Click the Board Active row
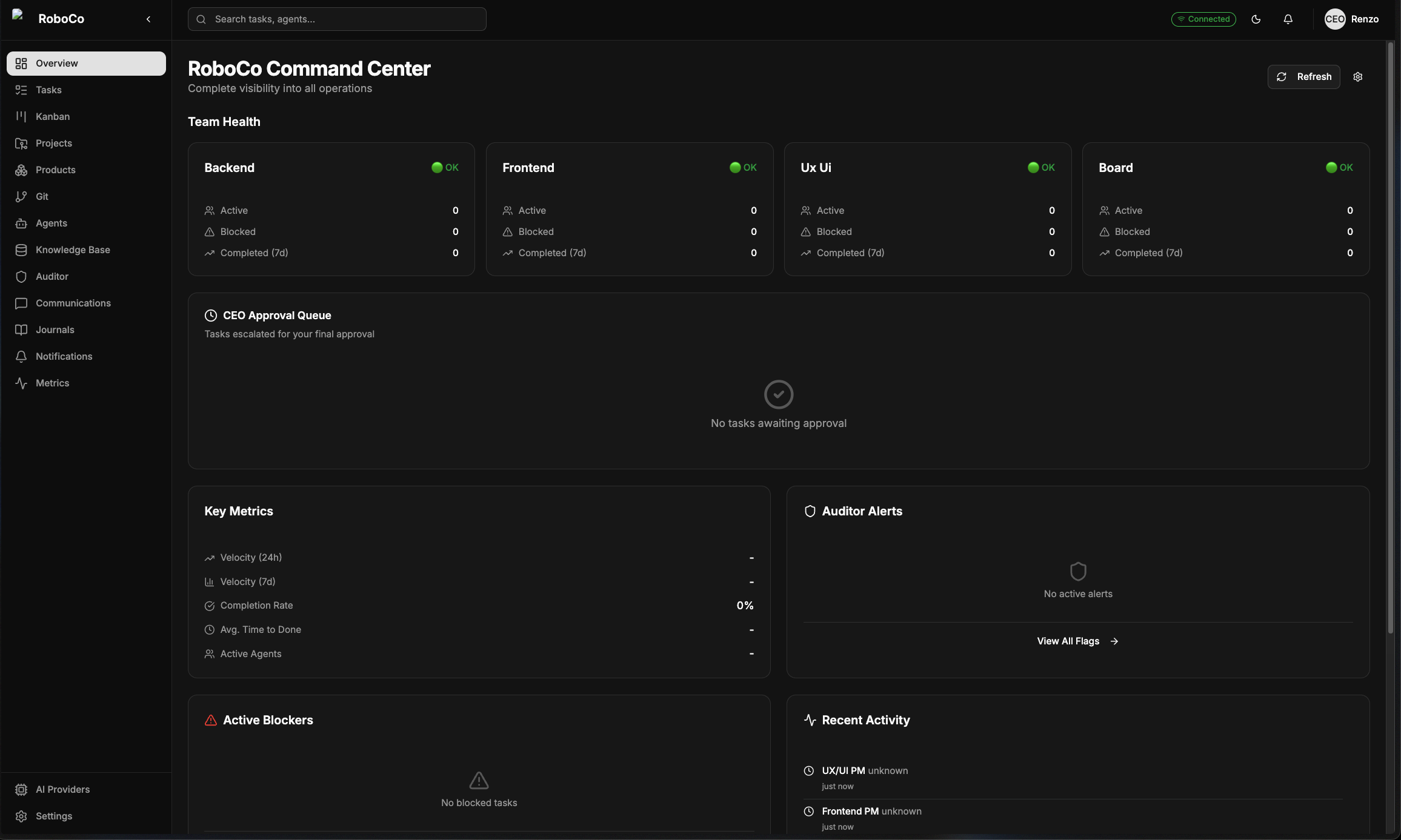1401x840 pixels. (1226, 211)
